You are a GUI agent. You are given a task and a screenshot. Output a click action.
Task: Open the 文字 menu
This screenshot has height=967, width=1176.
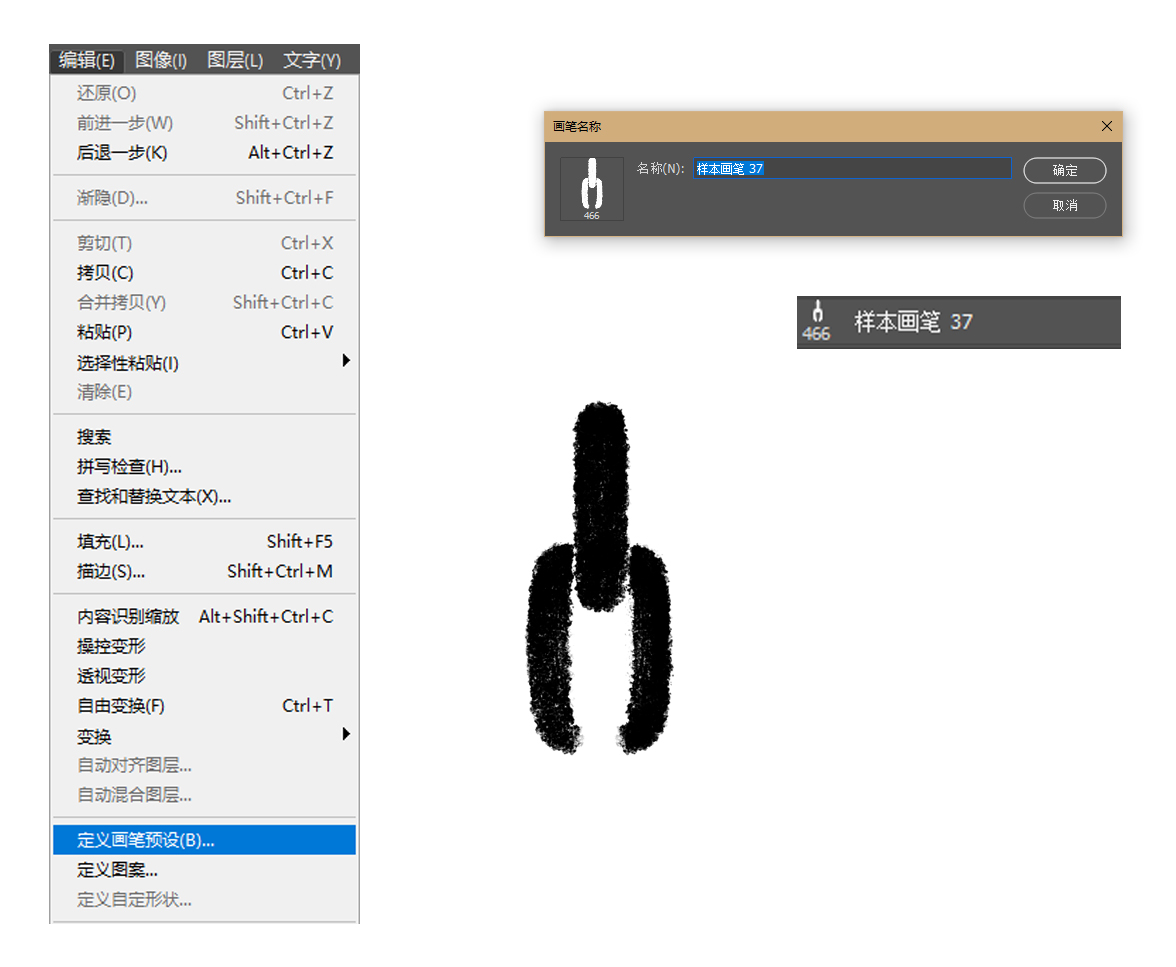click(x=311, y=60)
